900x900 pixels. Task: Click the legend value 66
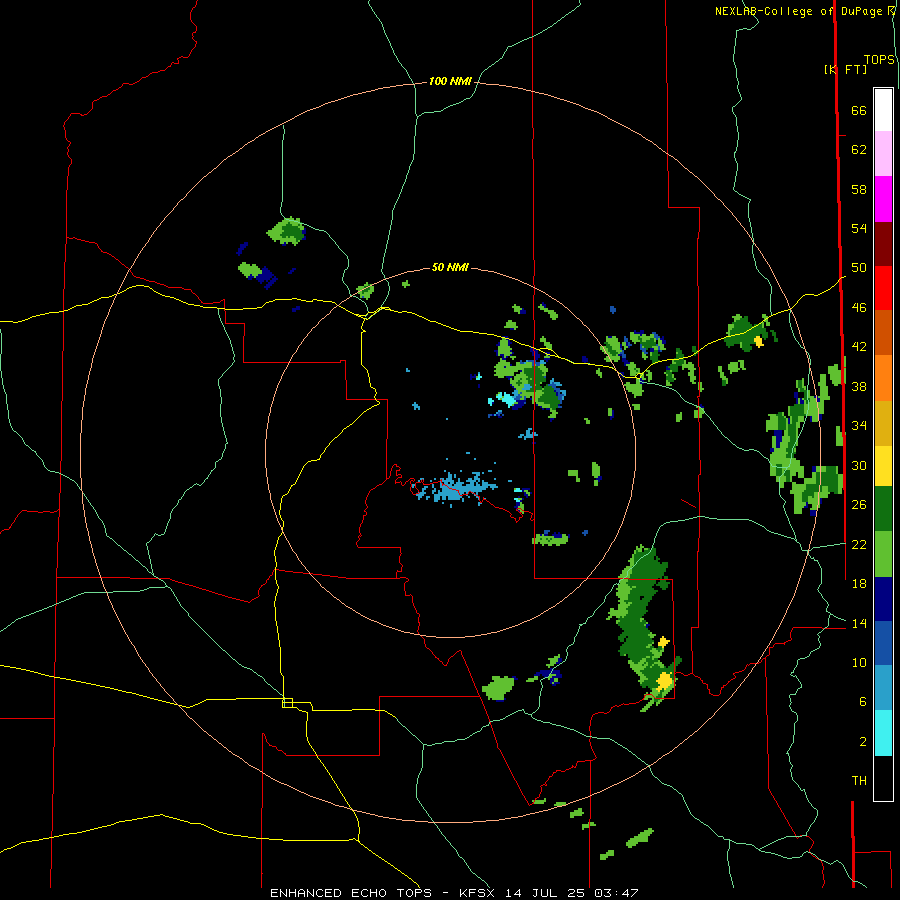pyautogui.click(x=859, y=110)
